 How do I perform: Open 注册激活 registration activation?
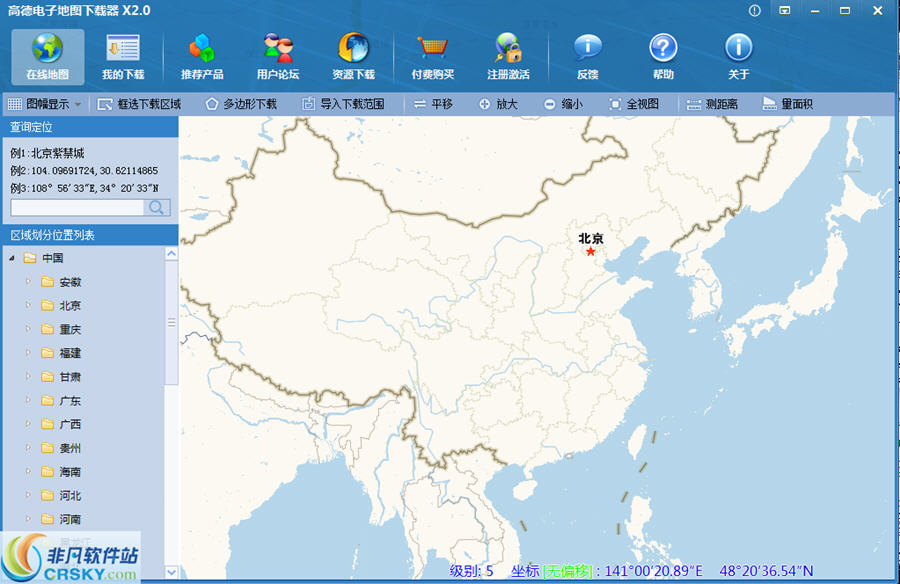[x=510, y=55]
